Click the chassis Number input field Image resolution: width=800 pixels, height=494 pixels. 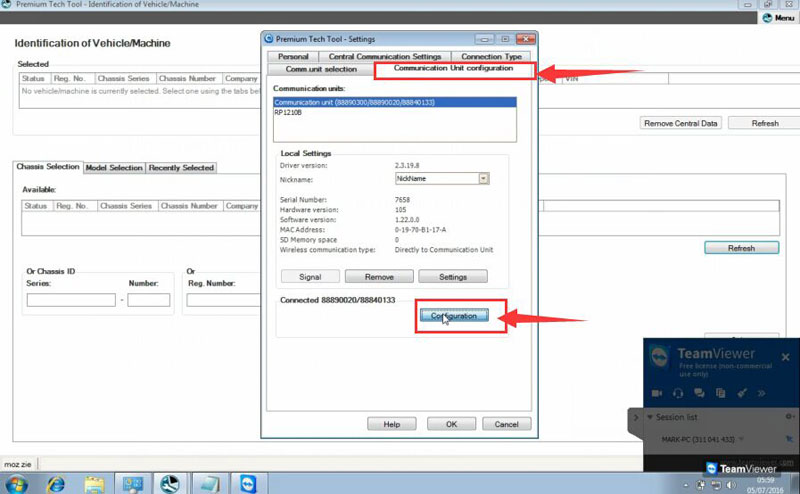coord(148,300)
